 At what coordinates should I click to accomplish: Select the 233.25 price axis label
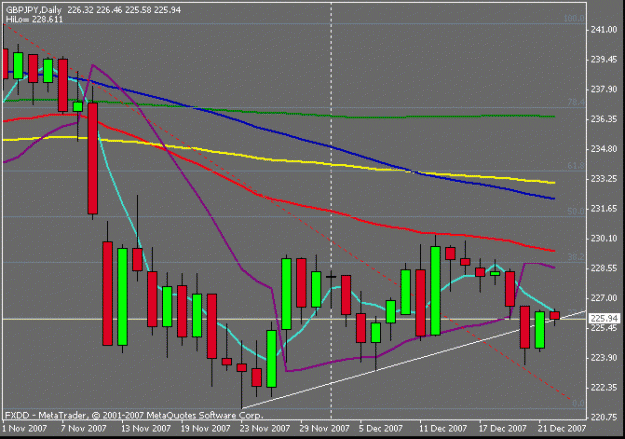(x=603, y=179)
